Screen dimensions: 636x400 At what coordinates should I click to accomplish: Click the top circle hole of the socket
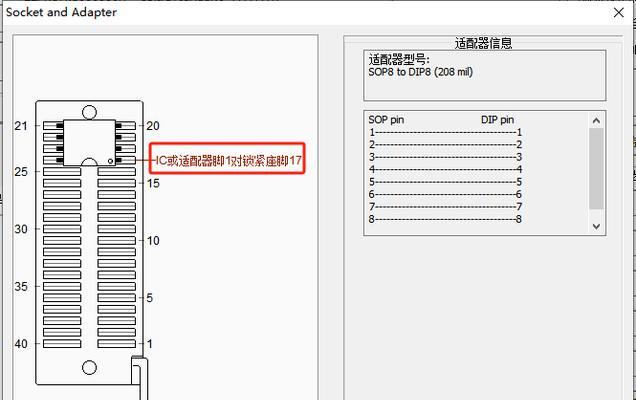pyautogui.click(x=89, y=112)
